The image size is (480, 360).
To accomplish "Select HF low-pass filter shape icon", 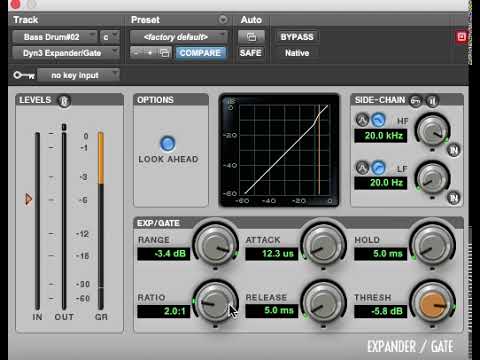I will [378, 120].
